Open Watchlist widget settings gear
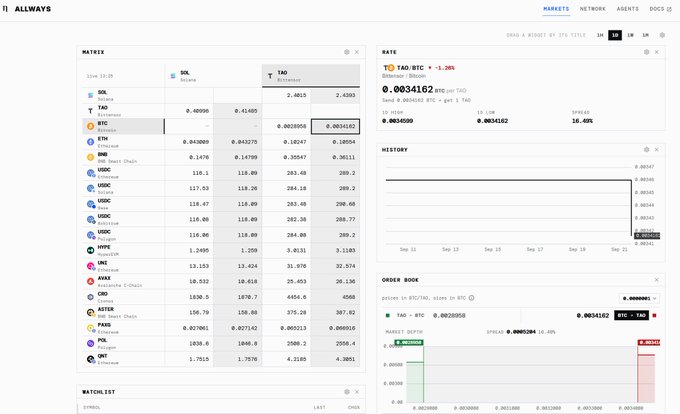The width and height of the screenshot is (680, 414). point(347,392)
